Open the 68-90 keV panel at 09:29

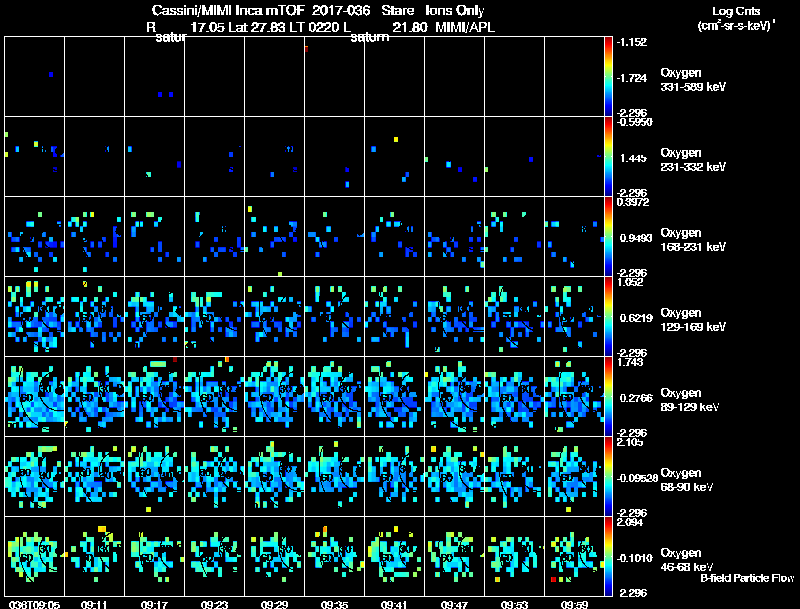point(274,476)
